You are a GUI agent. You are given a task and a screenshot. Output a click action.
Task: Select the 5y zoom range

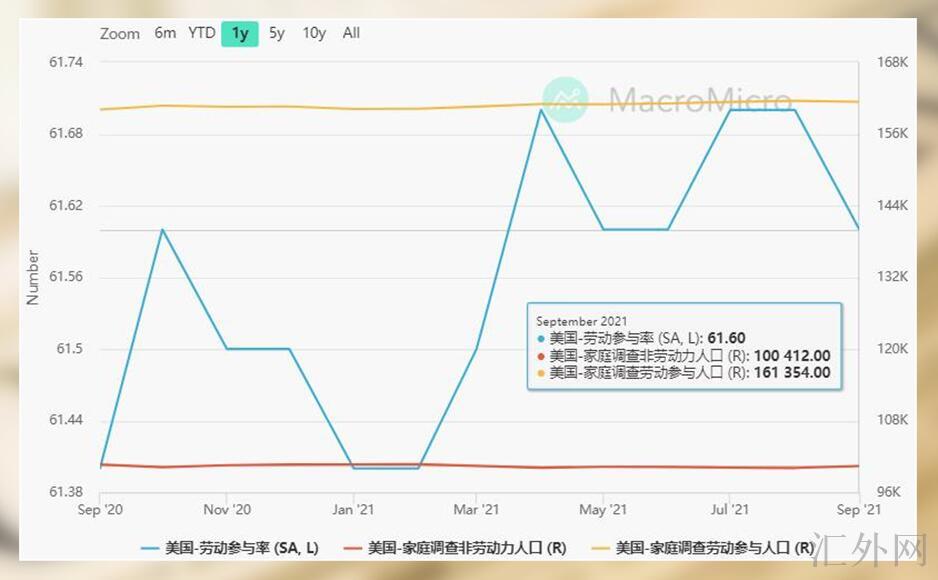pyautogui.click(x=276, y=33)
